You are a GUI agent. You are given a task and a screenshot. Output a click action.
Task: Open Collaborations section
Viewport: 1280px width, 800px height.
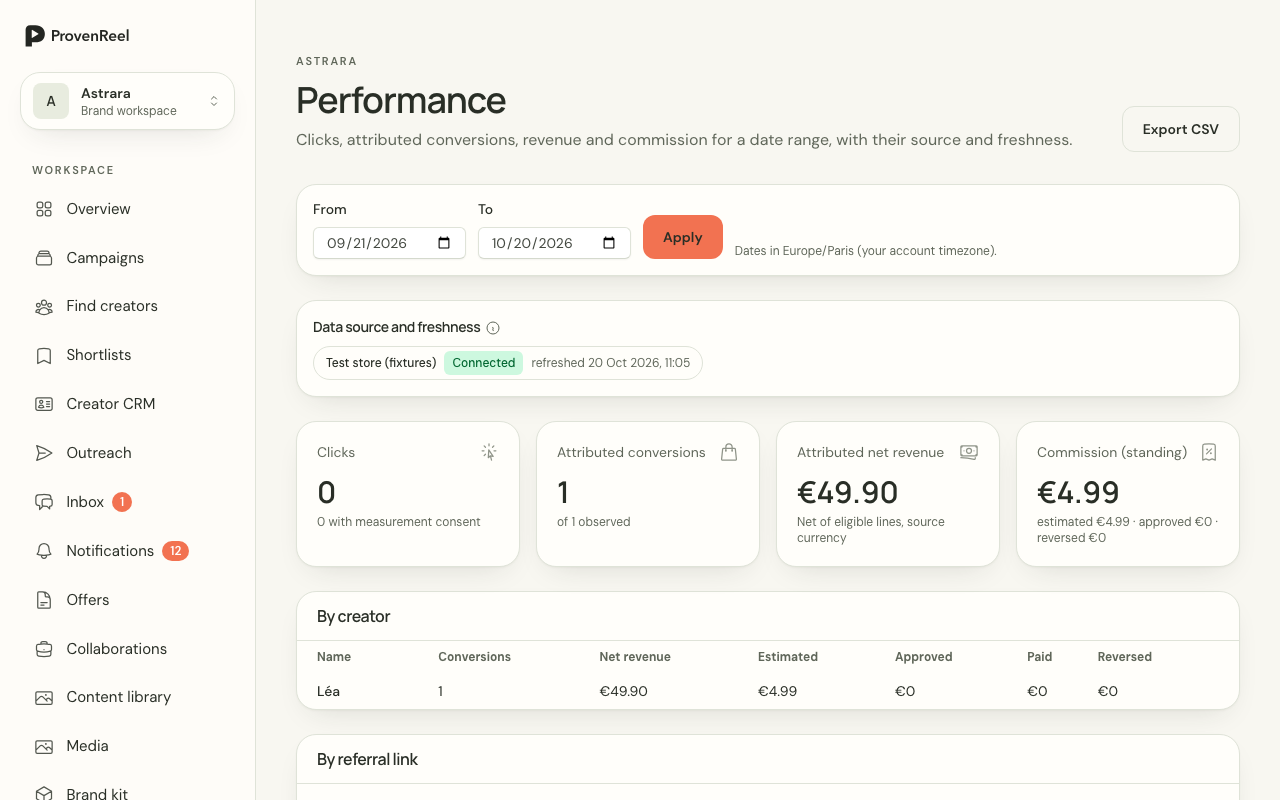click(117, 649)
